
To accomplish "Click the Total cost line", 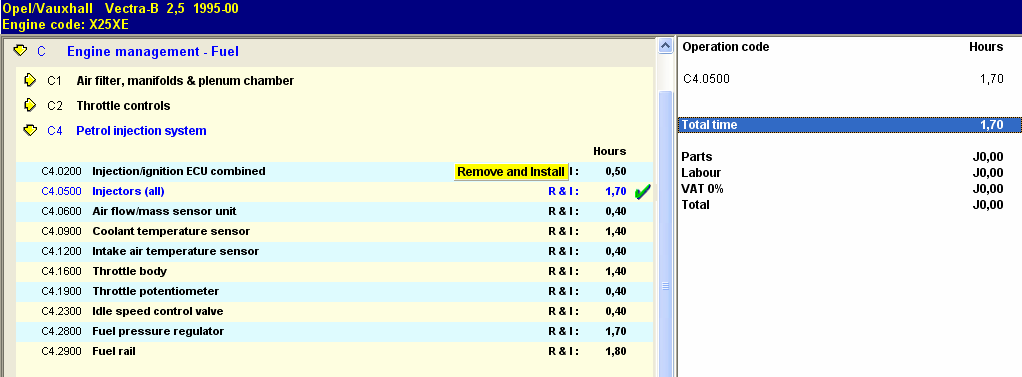I will 842,205.
